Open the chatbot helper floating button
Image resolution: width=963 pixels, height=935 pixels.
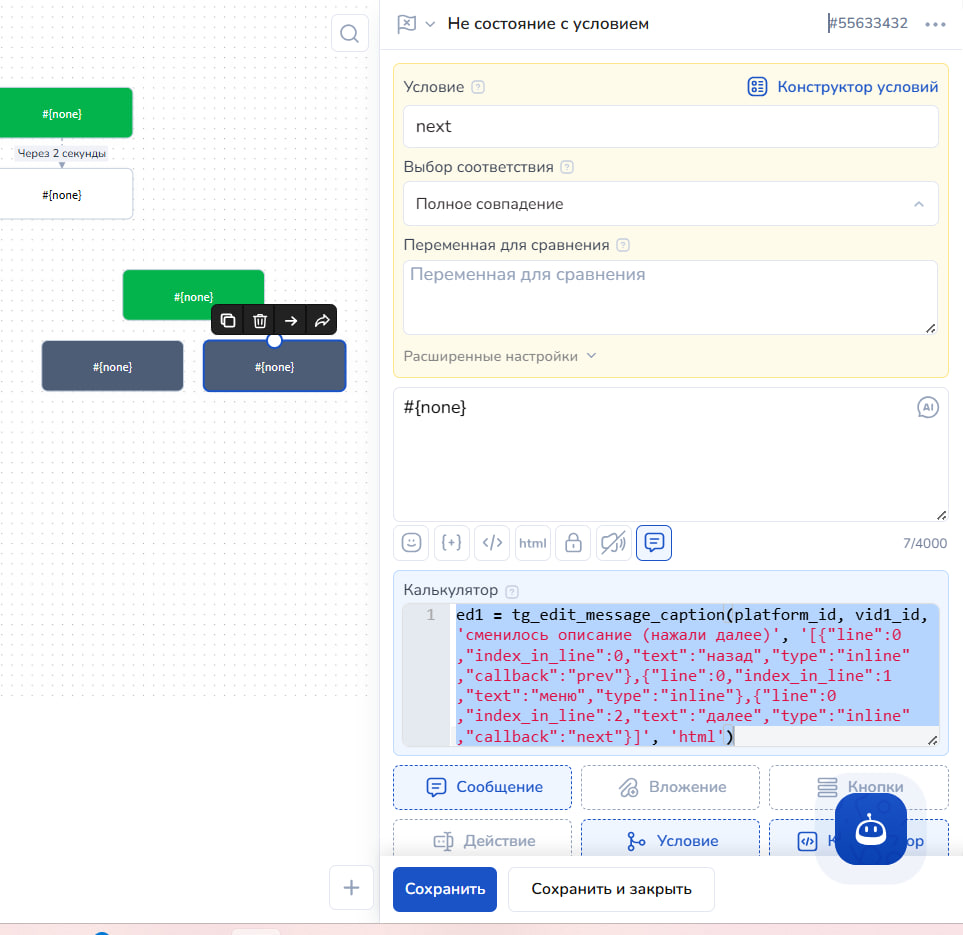tap(870, 829)
